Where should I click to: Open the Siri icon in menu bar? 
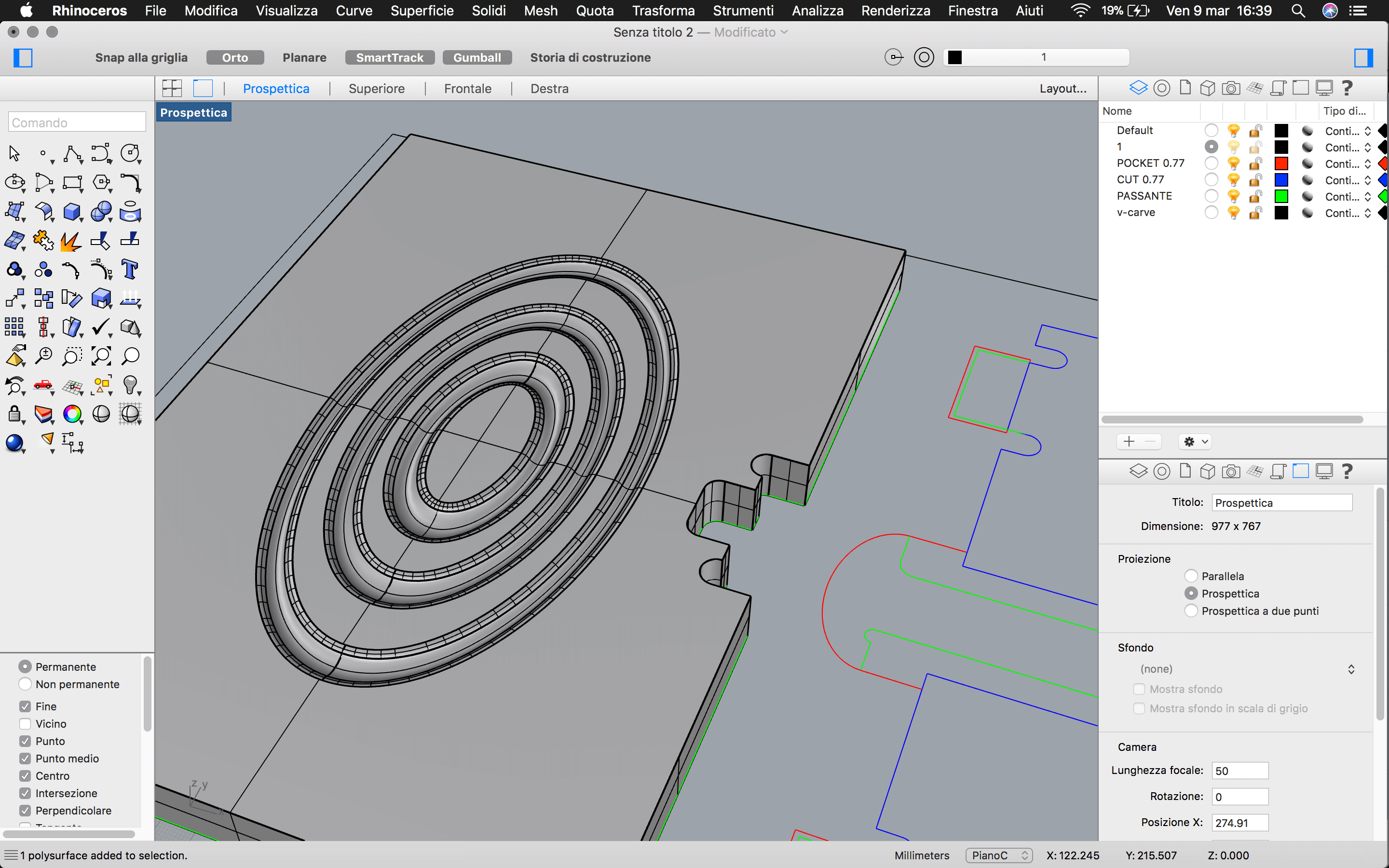tap(1330, 10)
